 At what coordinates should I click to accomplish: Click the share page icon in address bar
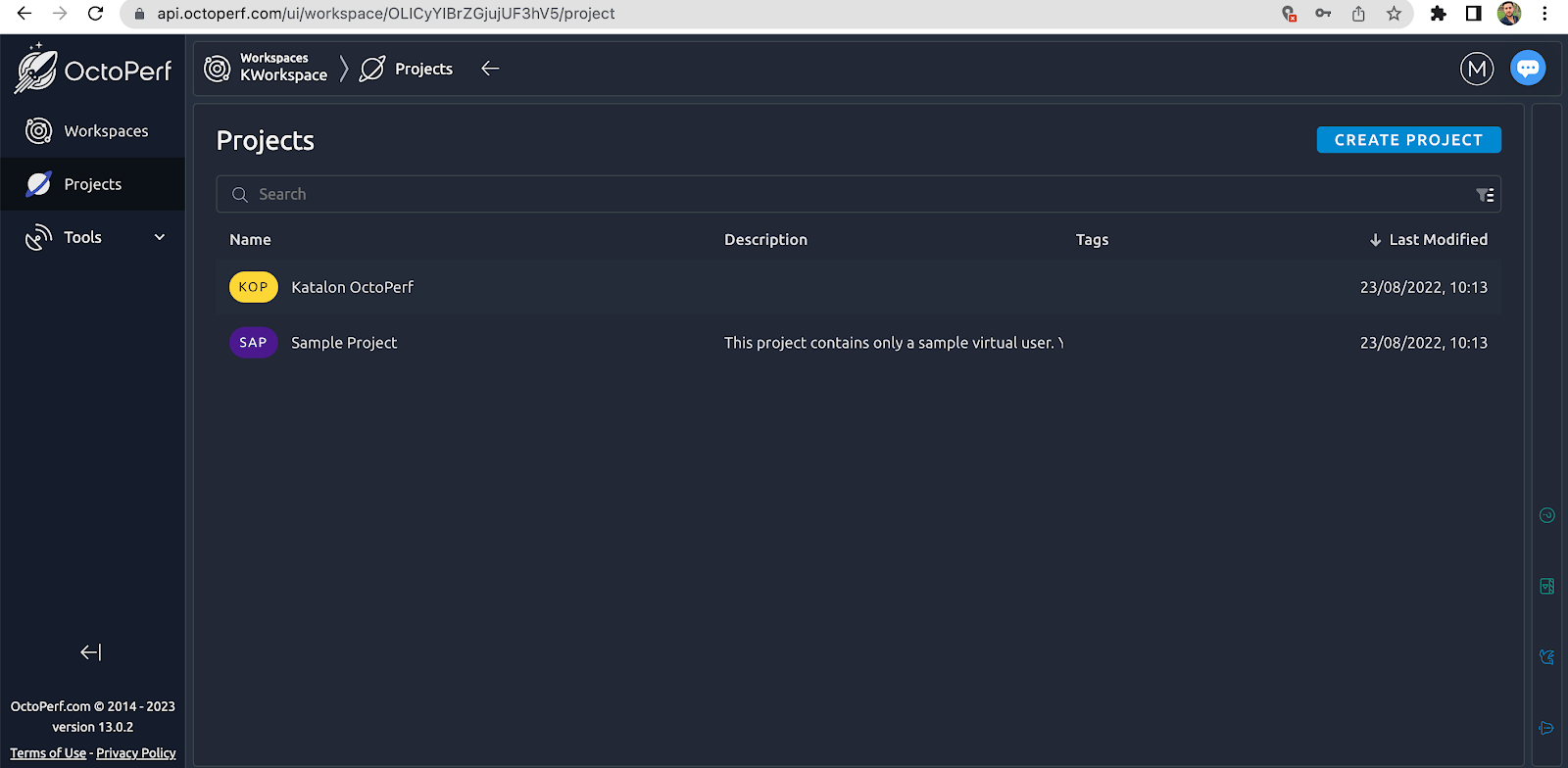pyautogui.click(x=1358, y=14)
